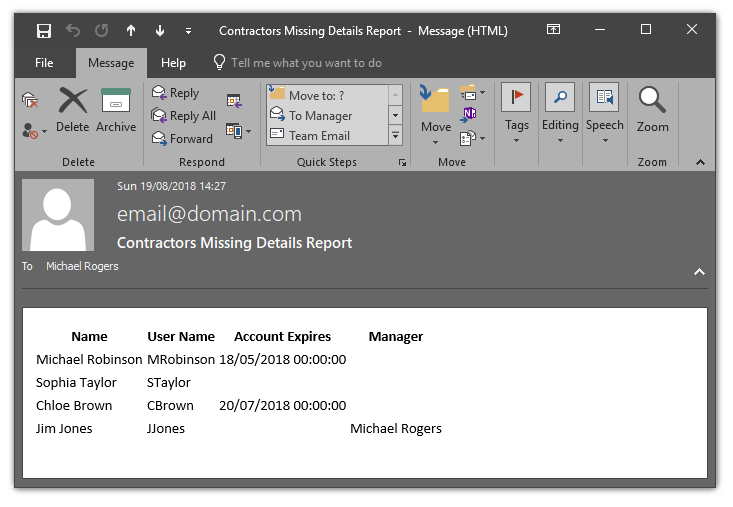Open the File menu
The image size is (733, 507).
(x=44, y=63)
